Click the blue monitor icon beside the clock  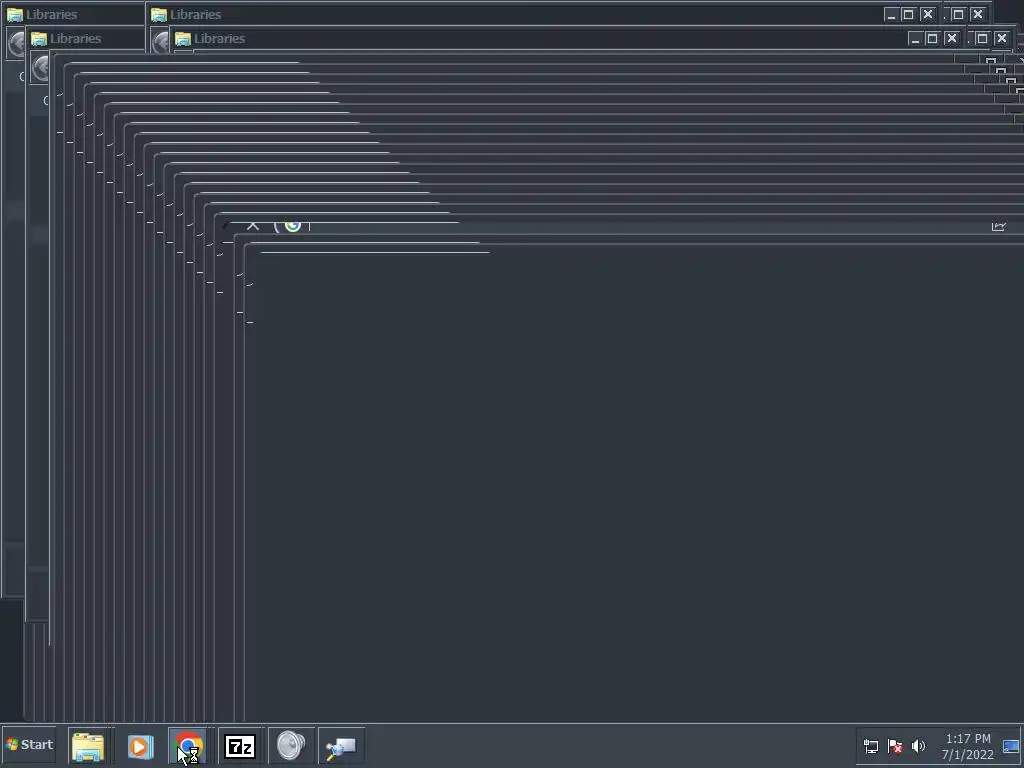click(x=1011, y=746)
